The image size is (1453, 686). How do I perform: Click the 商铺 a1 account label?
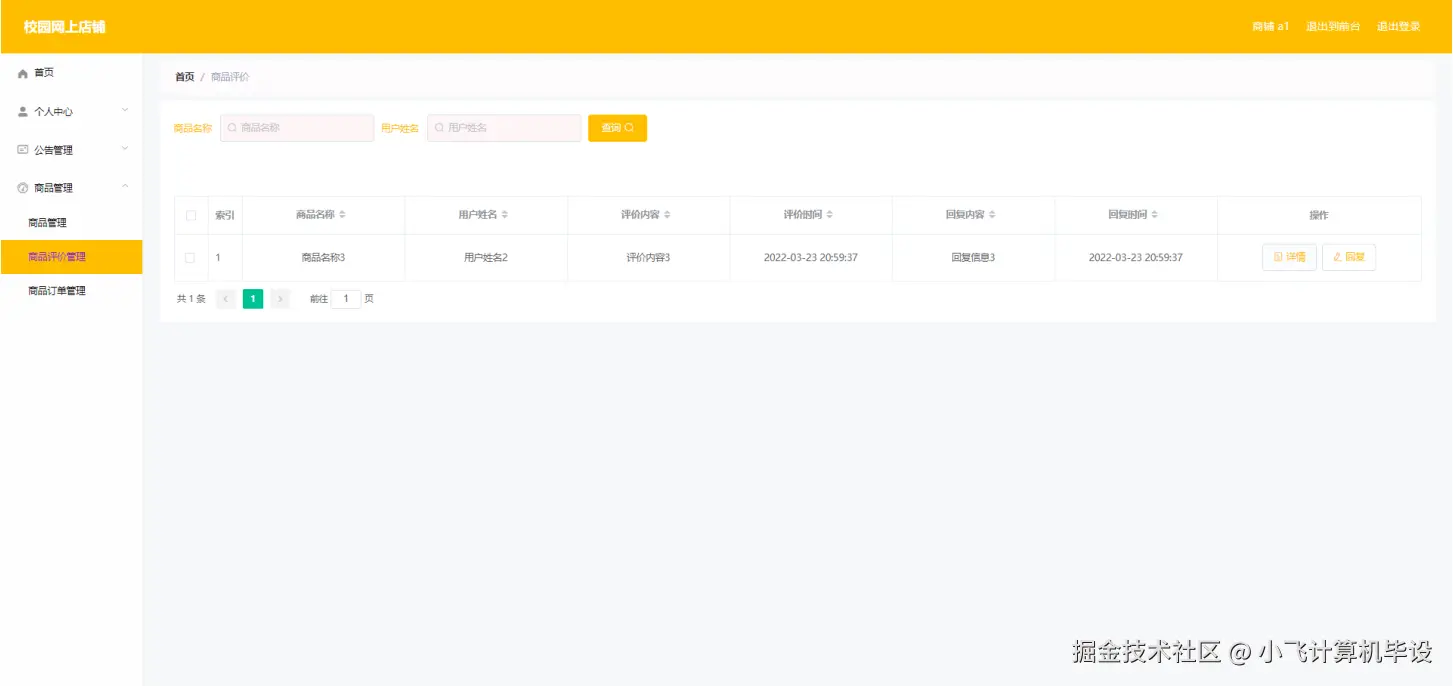[1270, 27]
